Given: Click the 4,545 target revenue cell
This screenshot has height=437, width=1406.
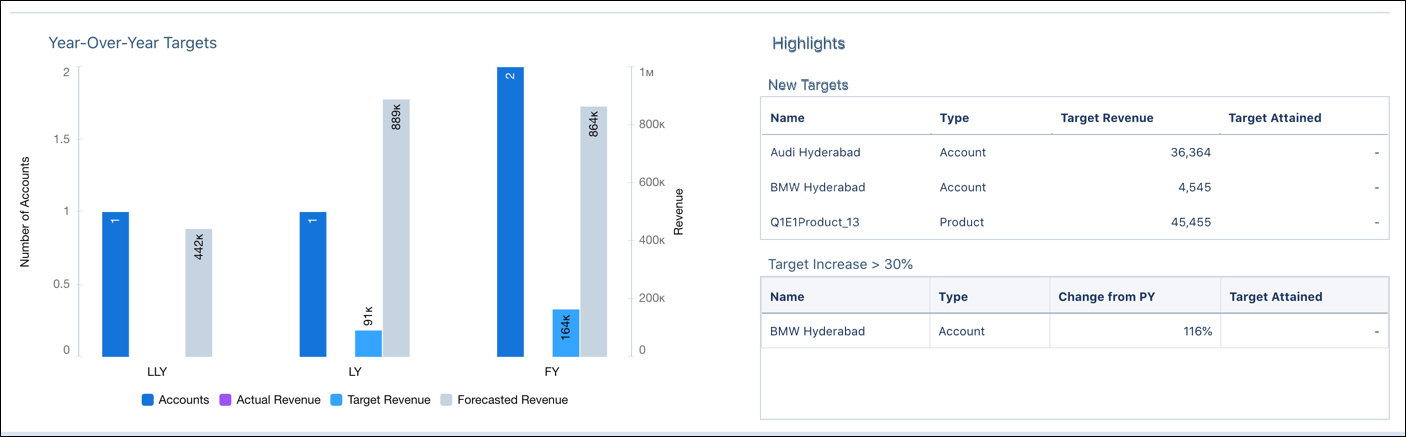Looking at the screenshot, I should (x=1194, y=187).
